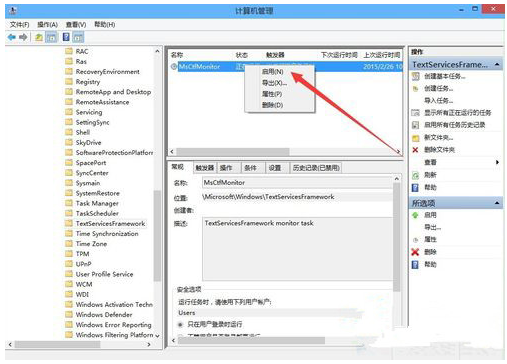Select the TextServicesFramework tree folder
Viewport: 507px width, 364px height.
tap(110, 224)
